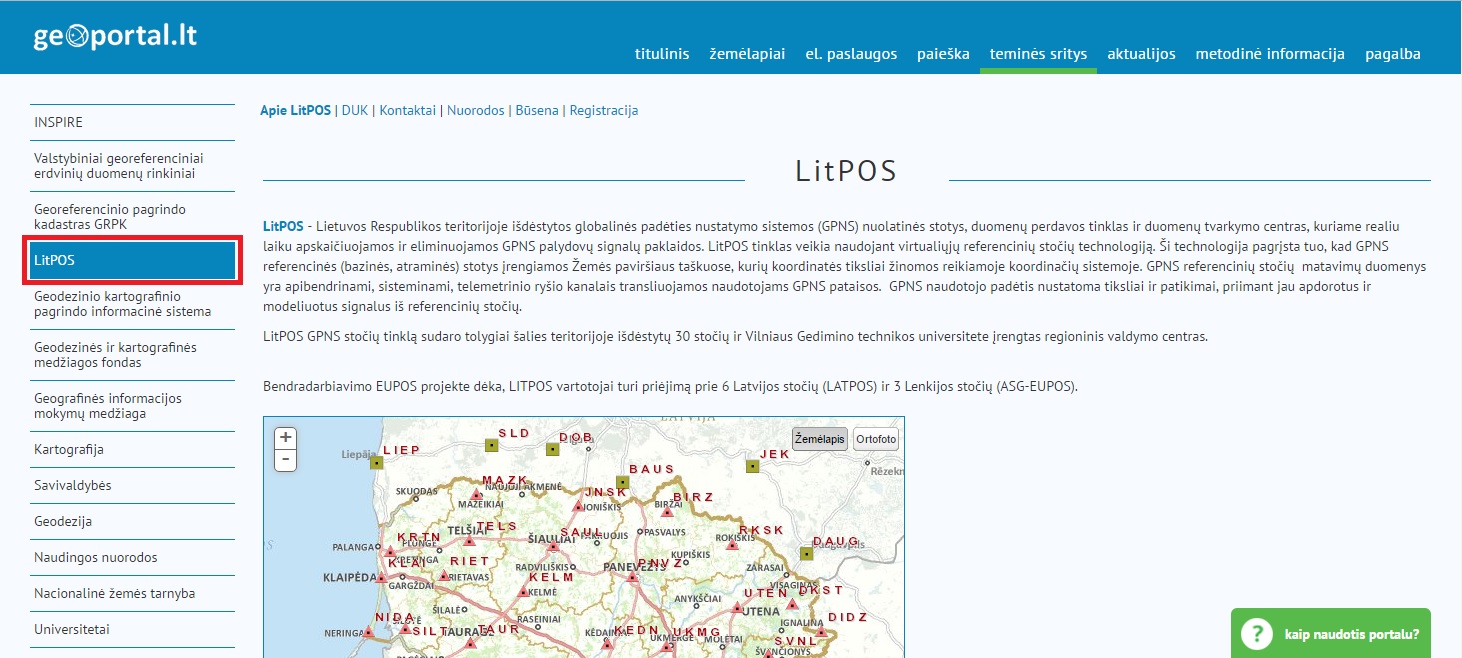Open the Registracija link

click(x=603, y=111)
